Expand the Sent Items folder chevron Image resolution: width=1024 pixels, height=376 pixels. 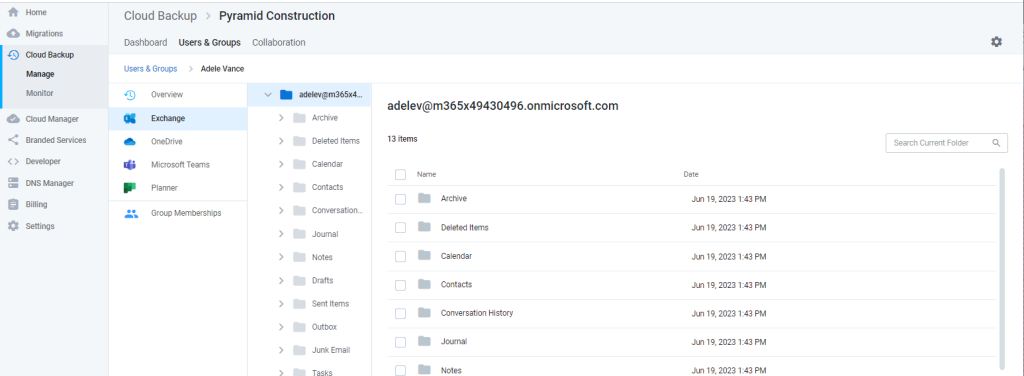point(281,304)
